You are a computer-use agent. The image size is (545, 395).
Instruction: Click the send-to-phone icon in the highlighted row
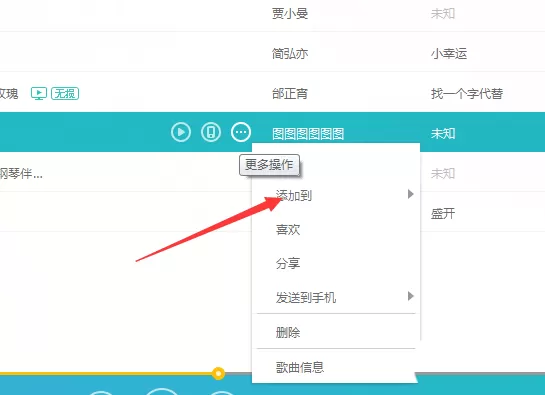click(211, 132)
